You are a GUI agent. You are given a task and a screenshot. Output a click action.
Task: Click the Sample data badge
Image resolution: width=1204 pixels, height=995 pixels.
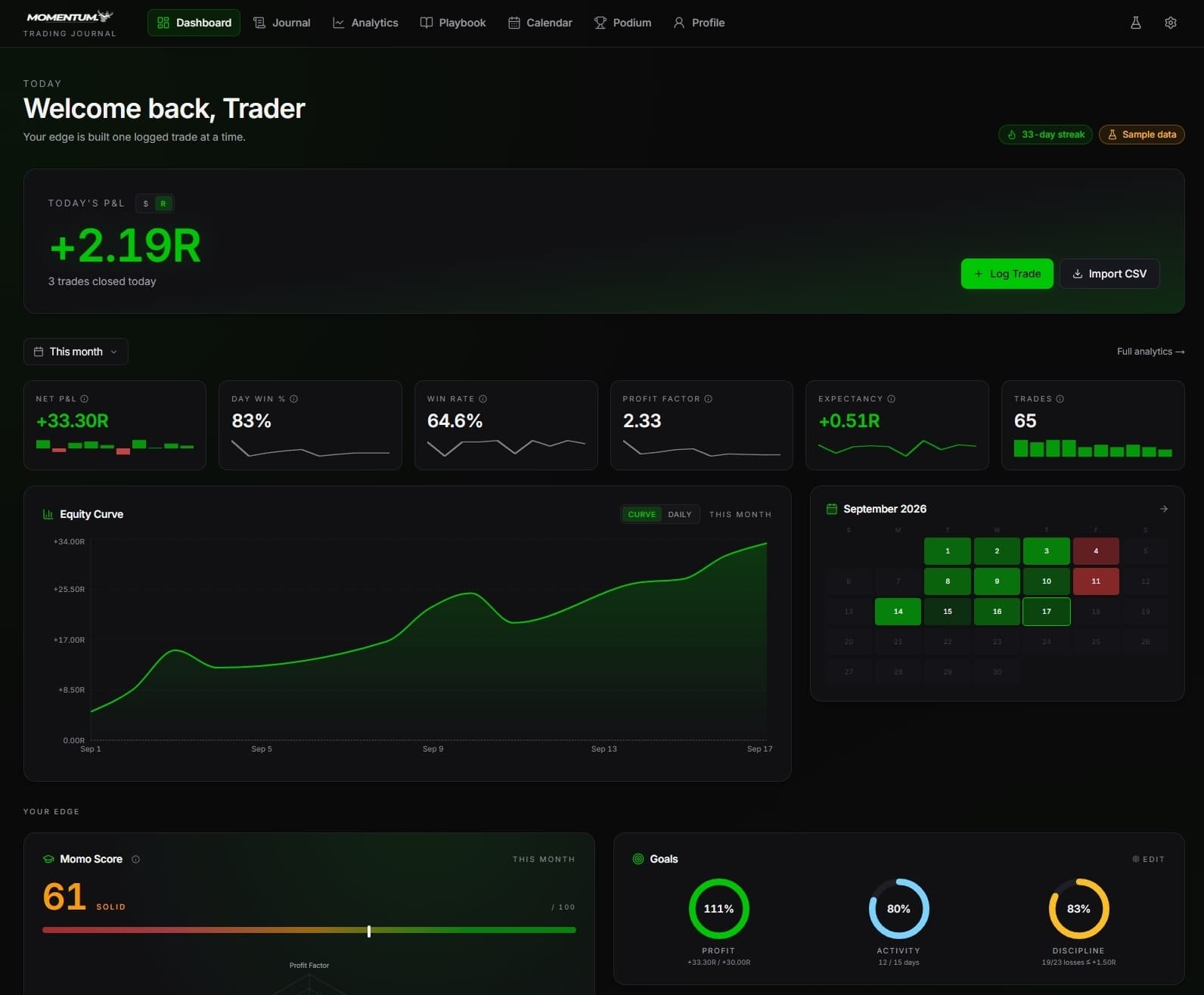(x=1142, y=135)
